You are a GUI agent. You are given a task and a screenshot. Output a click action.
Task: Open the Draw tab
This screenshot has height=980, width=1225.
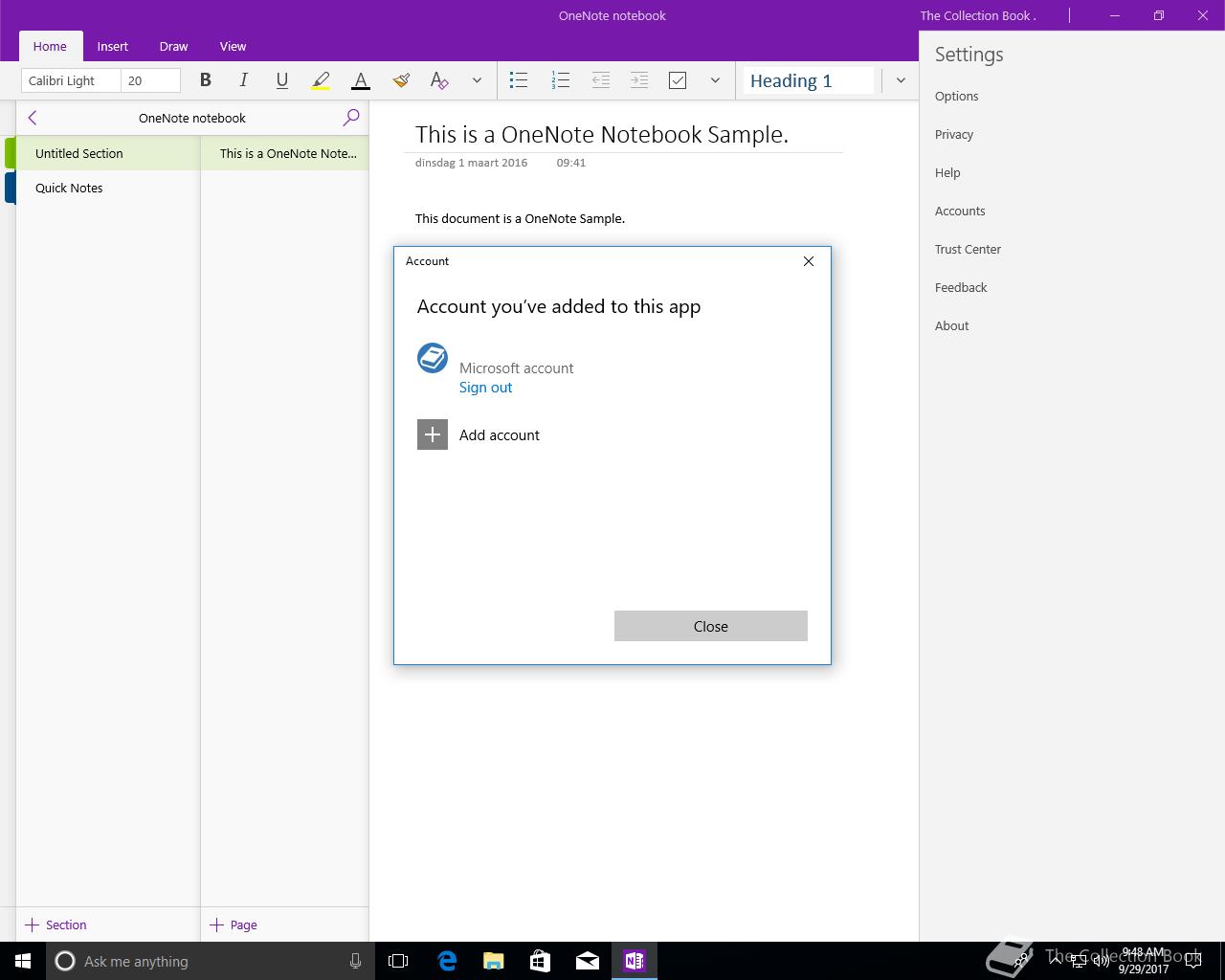pyautogui.click(x=173, y=46)
